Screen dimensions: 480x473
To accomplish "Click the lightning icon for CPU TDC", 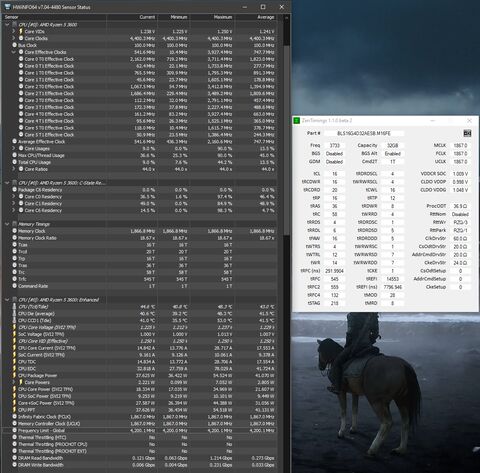I will point(14,361).
